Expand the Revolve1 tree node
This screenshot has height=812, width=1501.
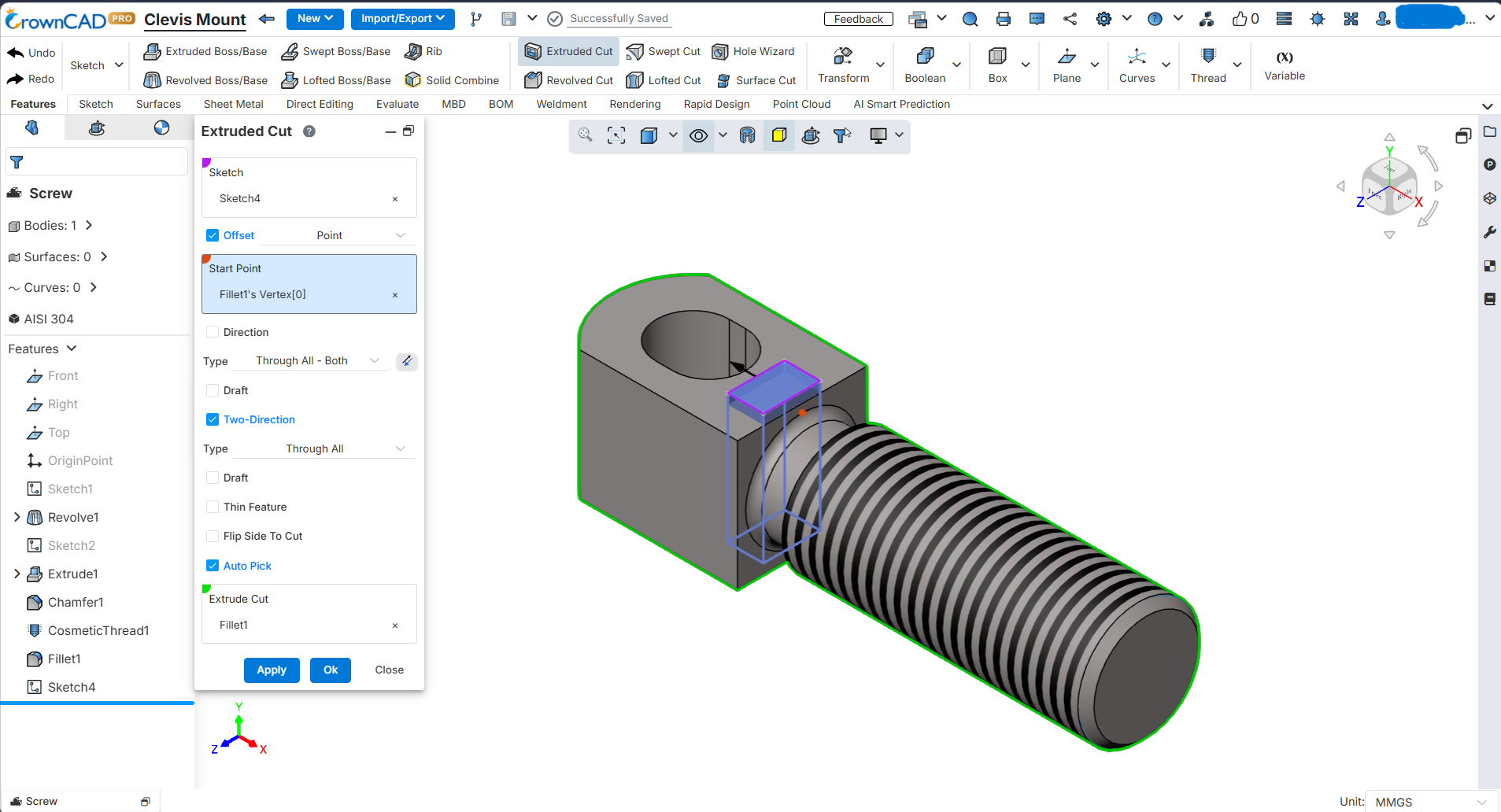pos(17,517)
